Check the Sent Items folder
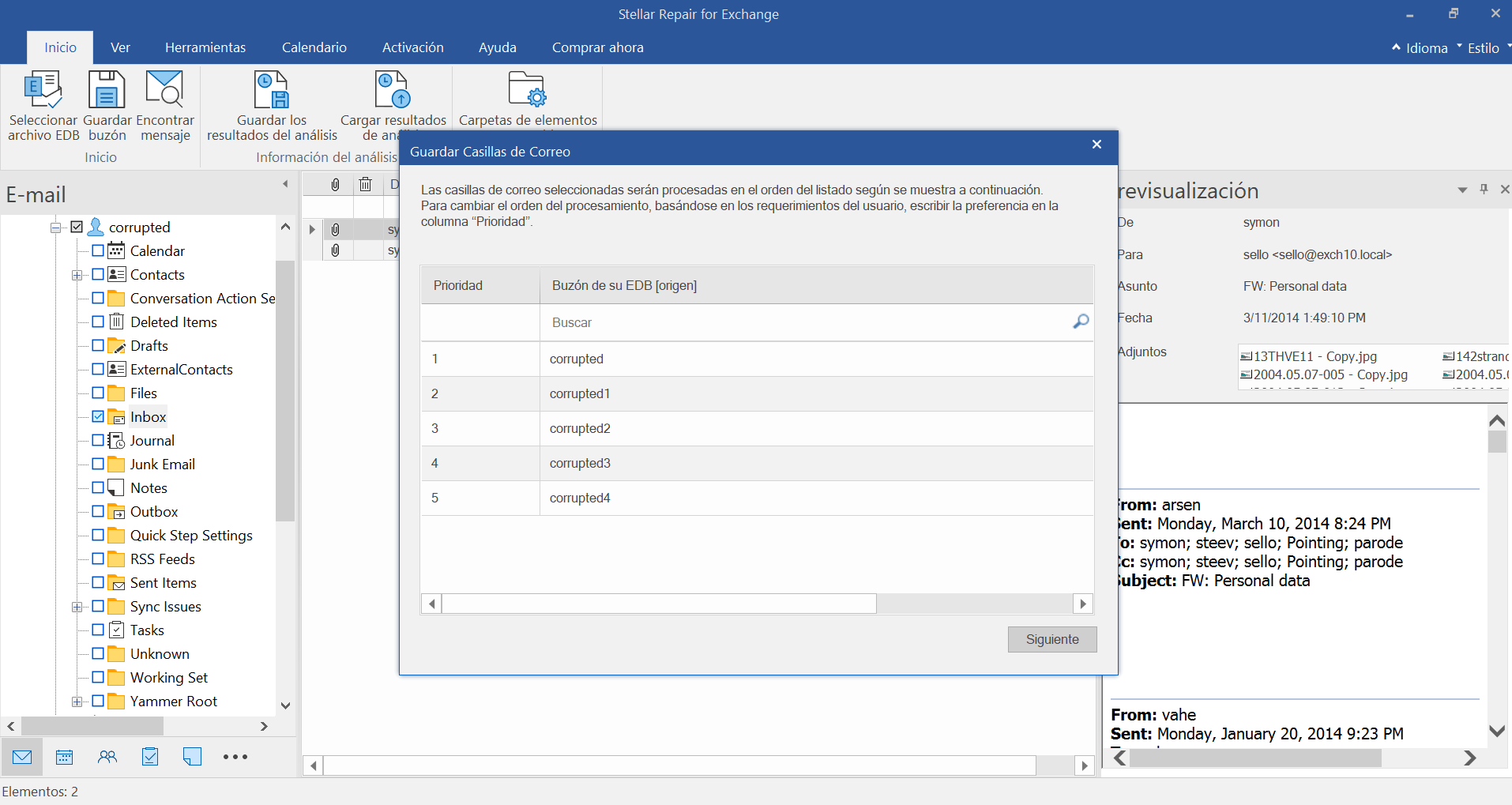The image size is (1512, 805). 98,582
